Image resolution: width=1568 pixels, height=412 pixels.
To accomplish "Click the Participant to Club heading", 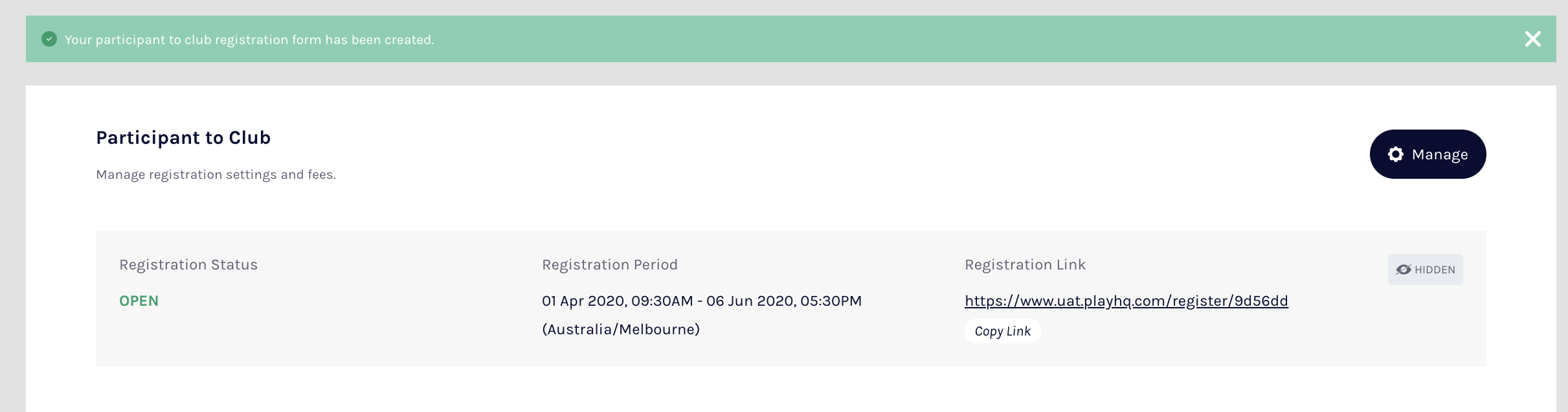I will [183, 138].
